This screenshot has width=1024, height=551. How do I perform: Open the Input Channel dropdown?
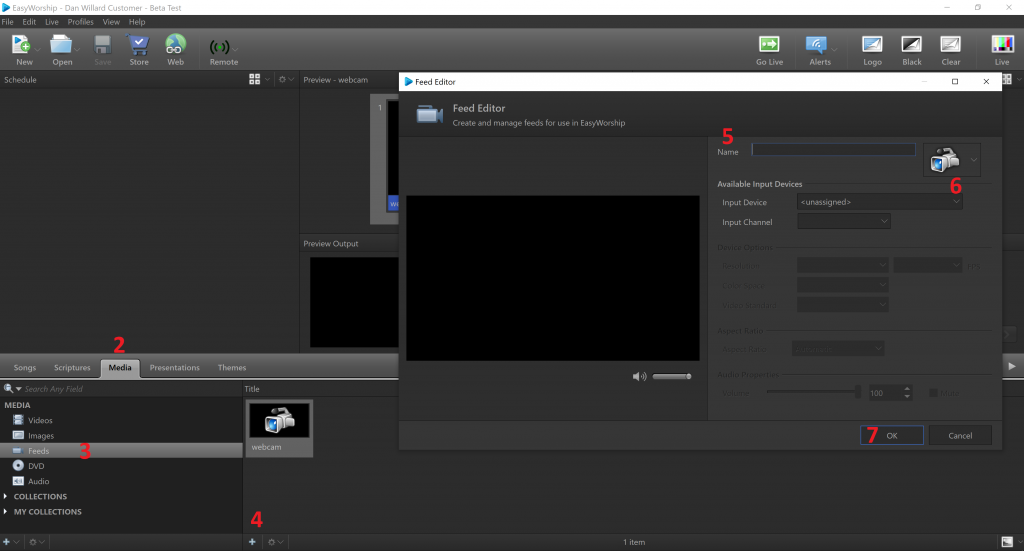pos(844,221)
